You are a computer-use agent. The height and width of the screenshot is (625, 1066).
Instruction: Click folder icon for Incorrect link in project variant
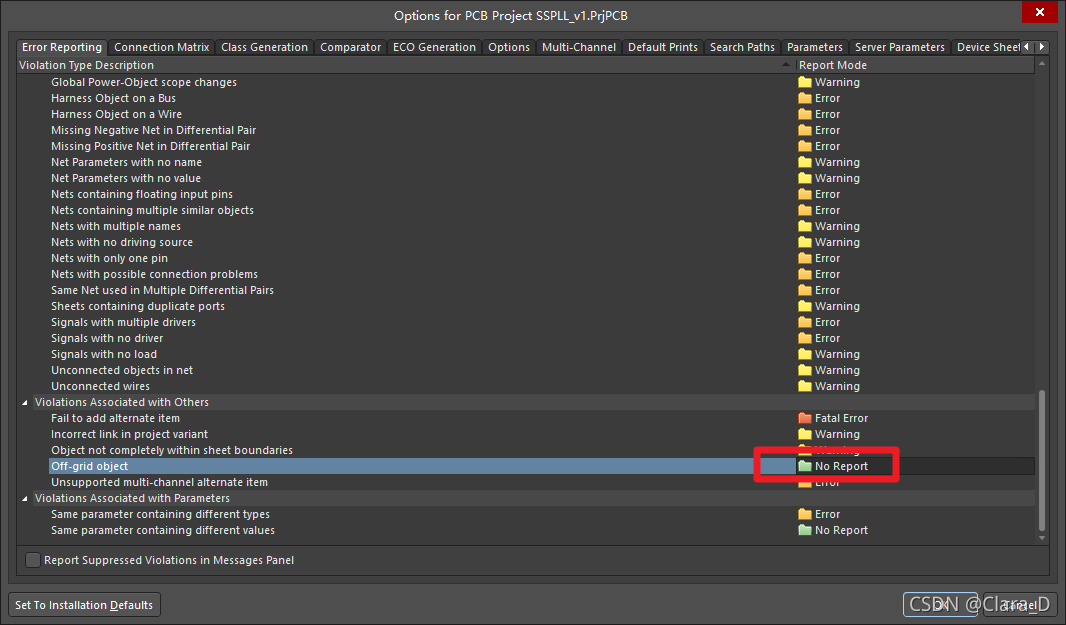(x=805, y=434)
